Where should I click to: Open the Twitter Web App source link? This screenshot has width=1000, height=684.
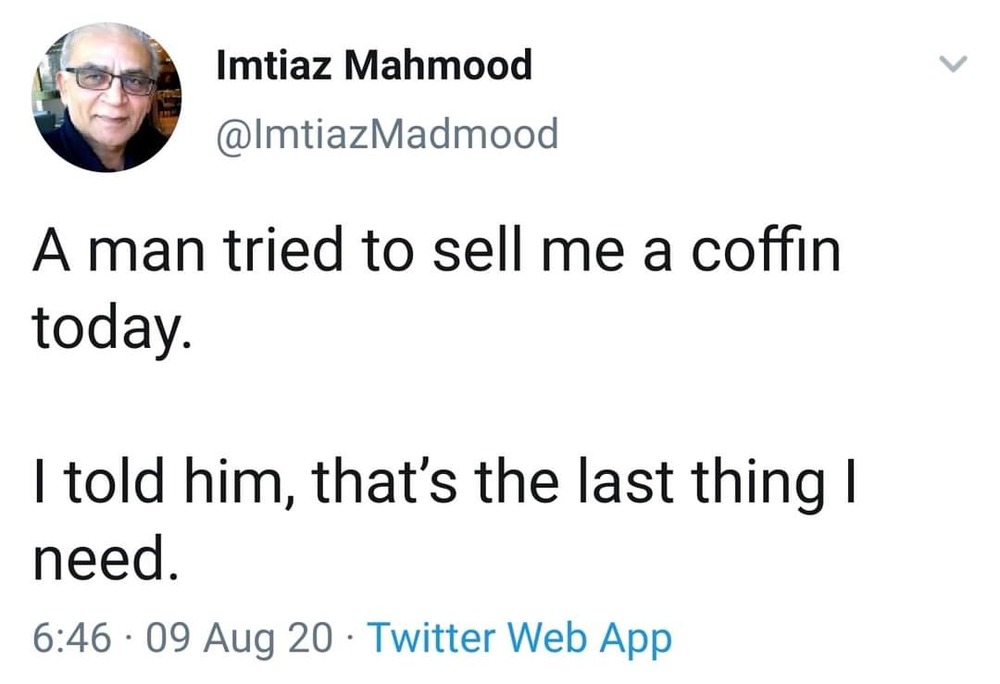coord(520,637)
